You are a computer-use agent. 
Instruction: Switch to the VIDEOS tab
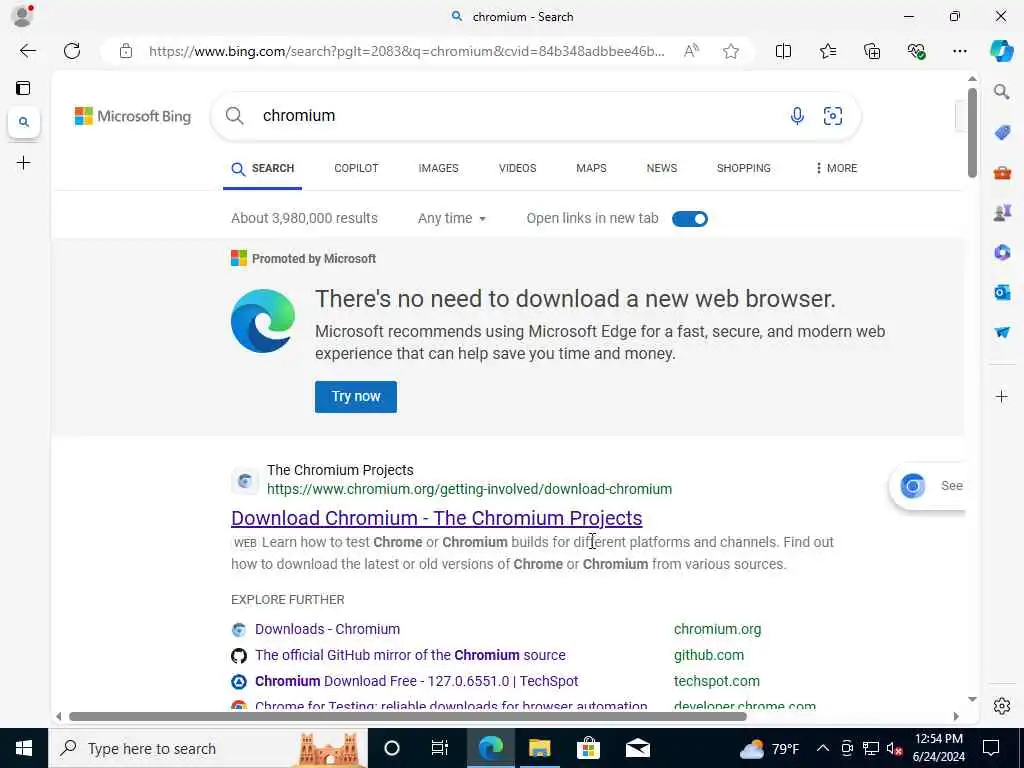coord(517,168)
